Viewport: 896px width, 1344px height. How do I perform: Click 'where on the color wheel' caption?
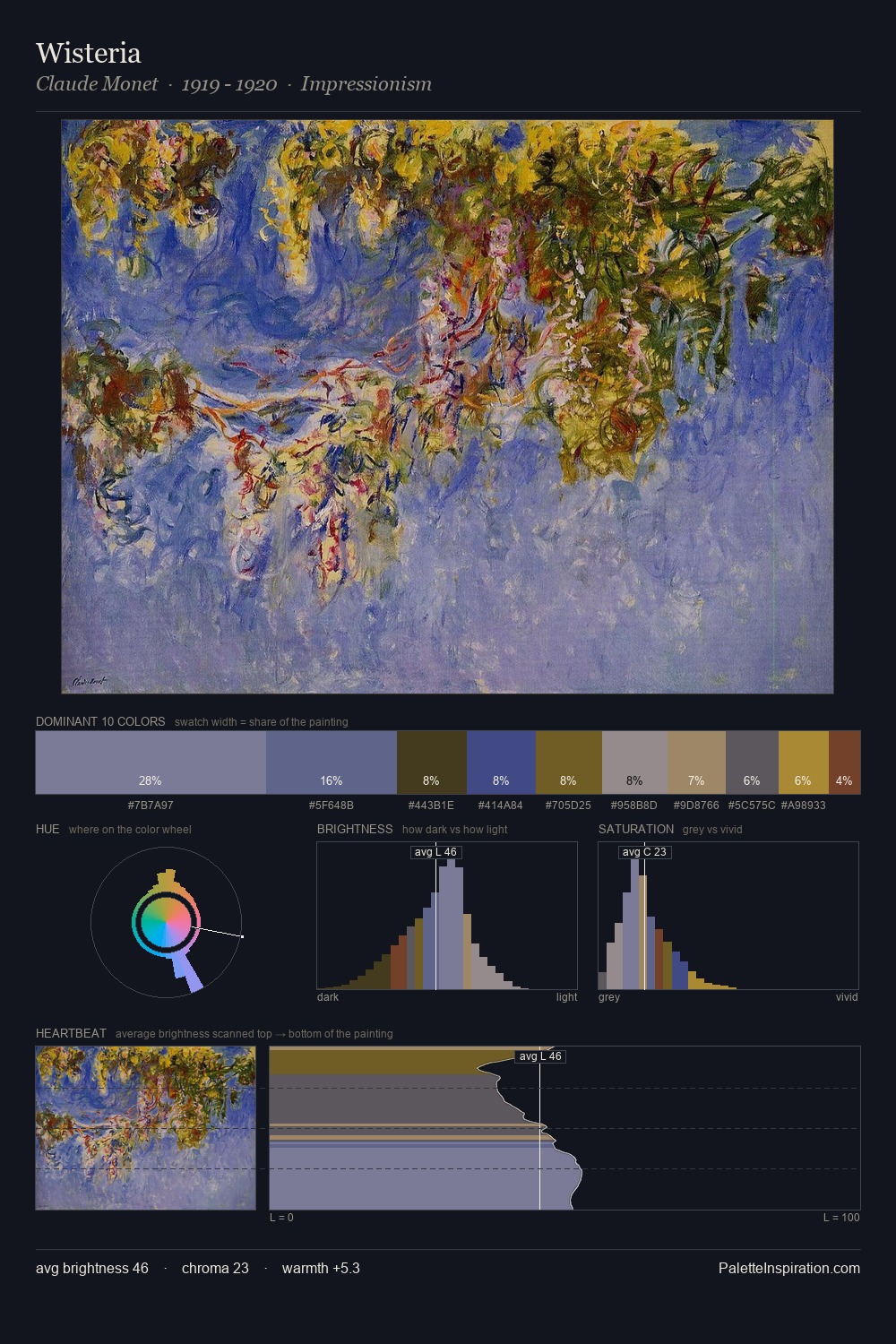pyautogui.click(x=130, y=829)
